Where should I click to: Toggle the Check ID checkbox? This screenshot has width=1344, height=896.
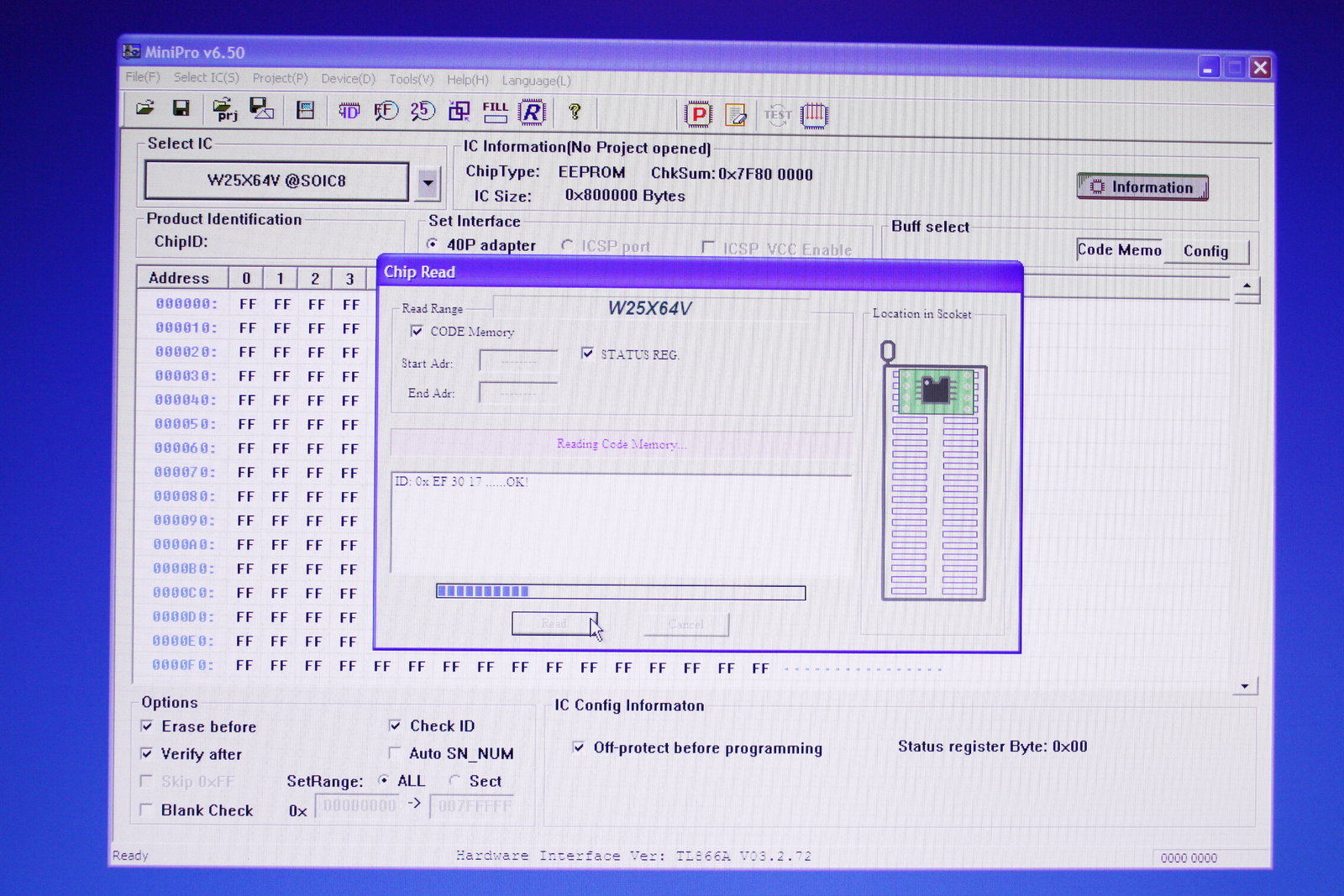point(395,725)
